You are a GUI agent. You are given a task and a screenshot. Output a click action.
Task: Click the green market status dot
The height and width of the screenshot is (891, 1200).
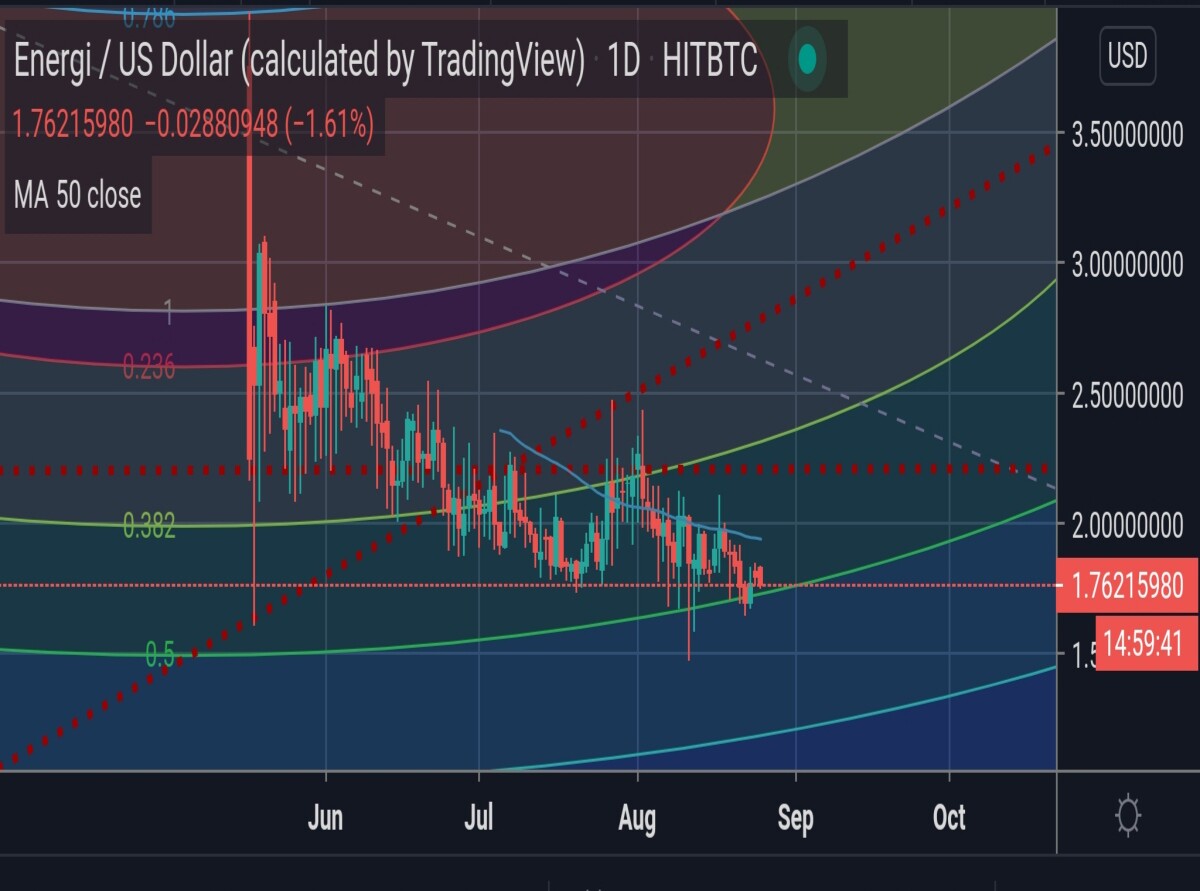click(x=808, y=60)
